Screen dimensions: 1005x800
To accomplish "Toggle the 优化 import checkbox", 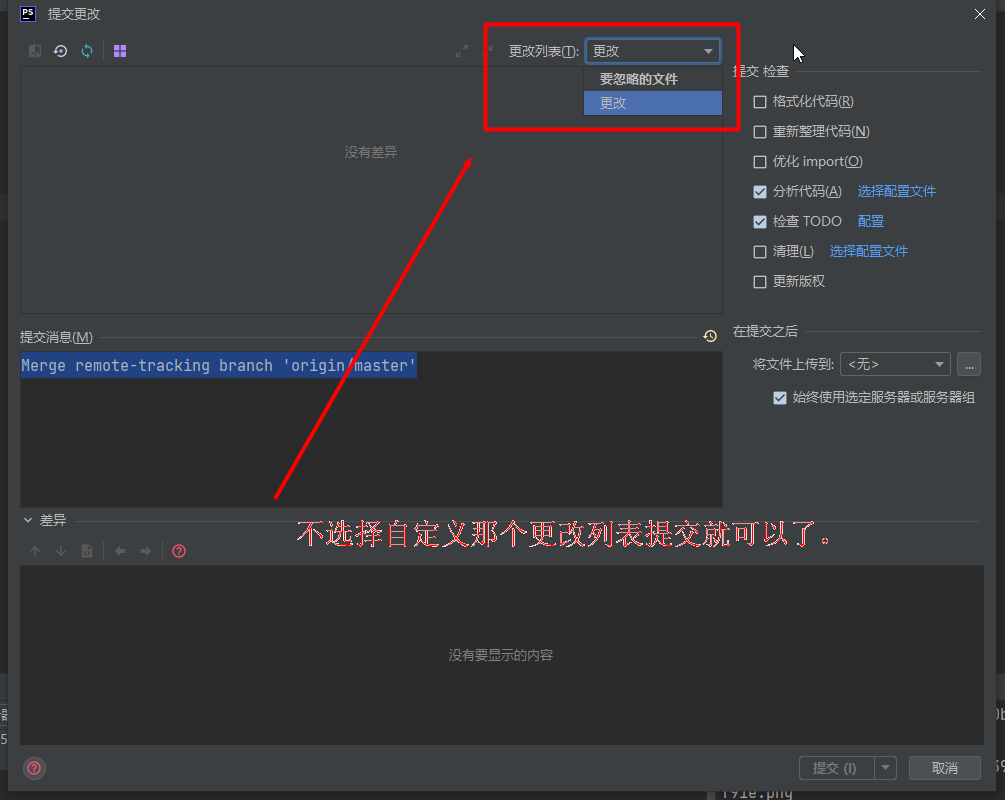I will [x=760, y=161].
